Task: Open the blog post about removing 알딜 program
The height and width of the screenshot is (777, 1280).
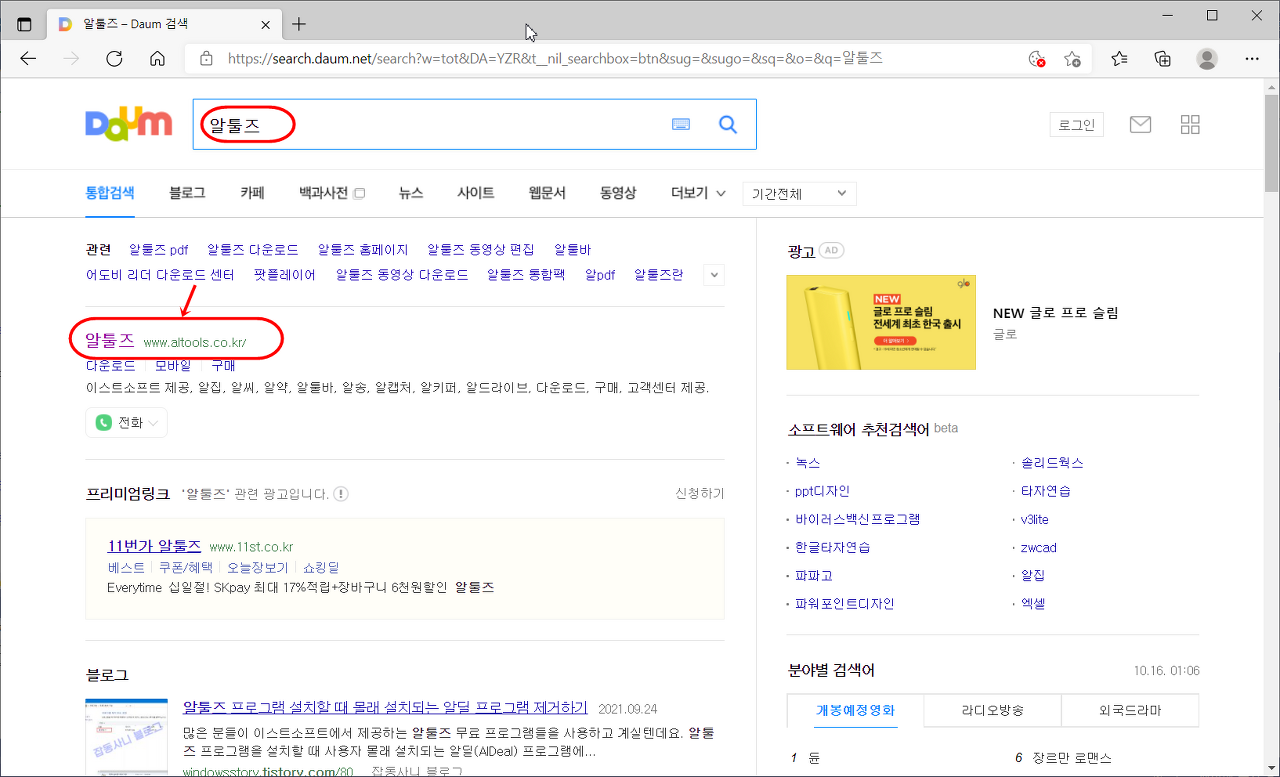Action: [x=385, y=708]
